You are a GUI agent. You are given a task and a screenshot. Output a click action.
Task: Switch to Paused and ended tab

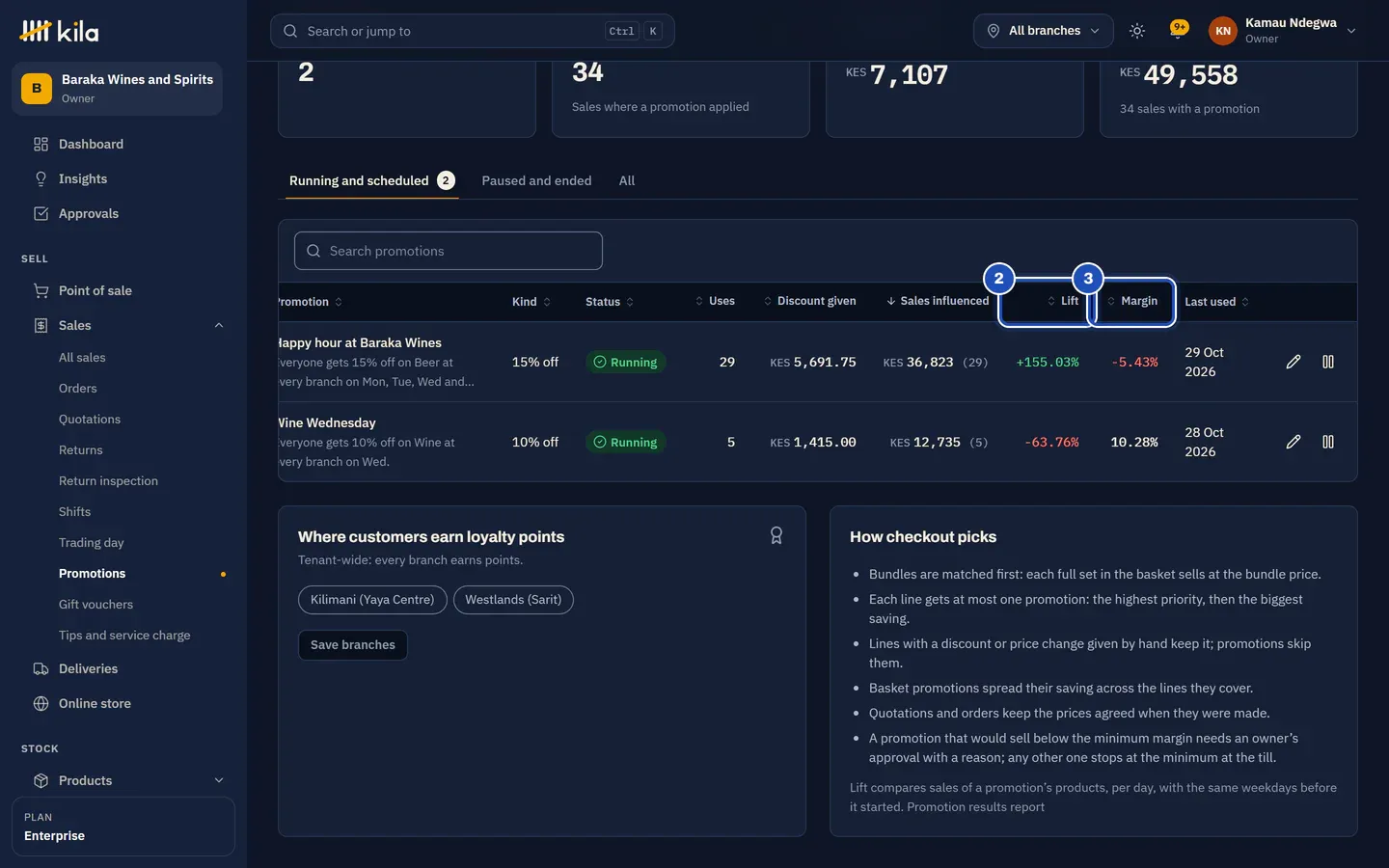click(x=536, y=180)
